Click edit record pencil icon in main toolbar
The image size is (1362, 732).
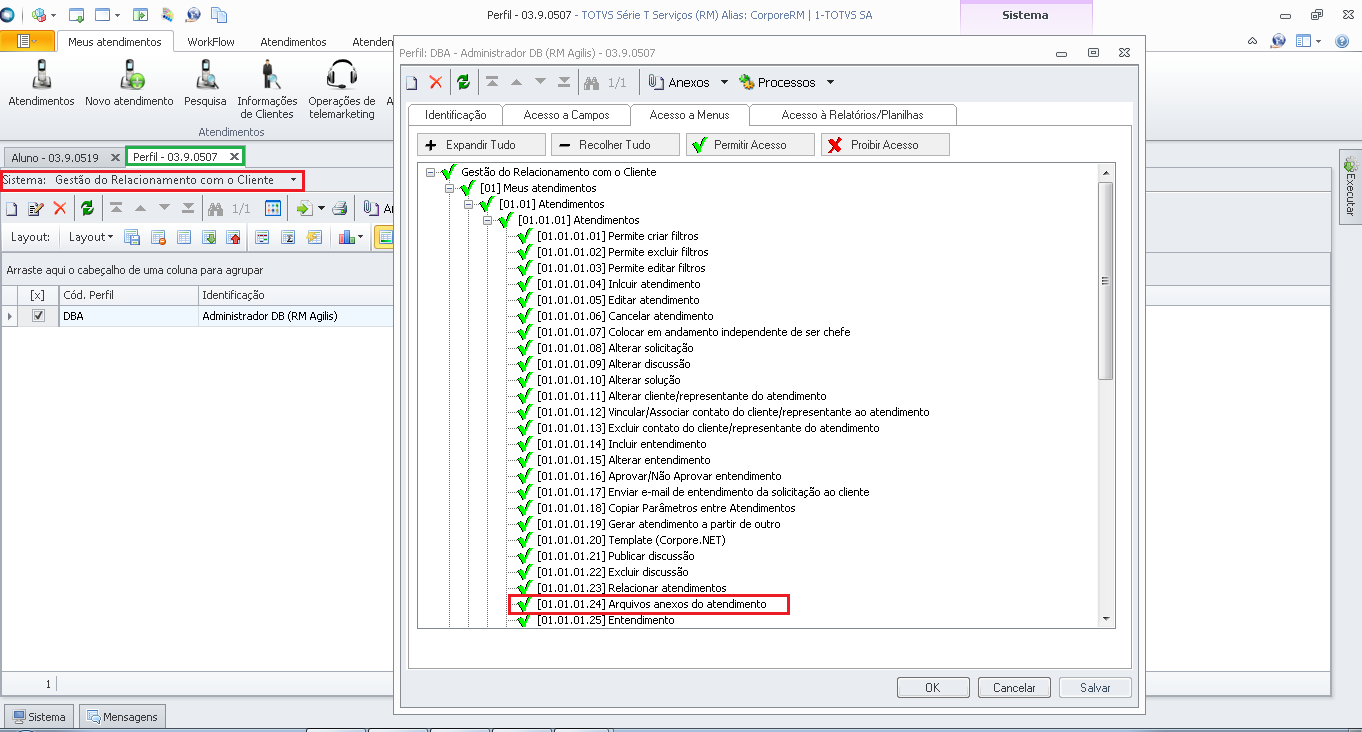coord(36,208)
